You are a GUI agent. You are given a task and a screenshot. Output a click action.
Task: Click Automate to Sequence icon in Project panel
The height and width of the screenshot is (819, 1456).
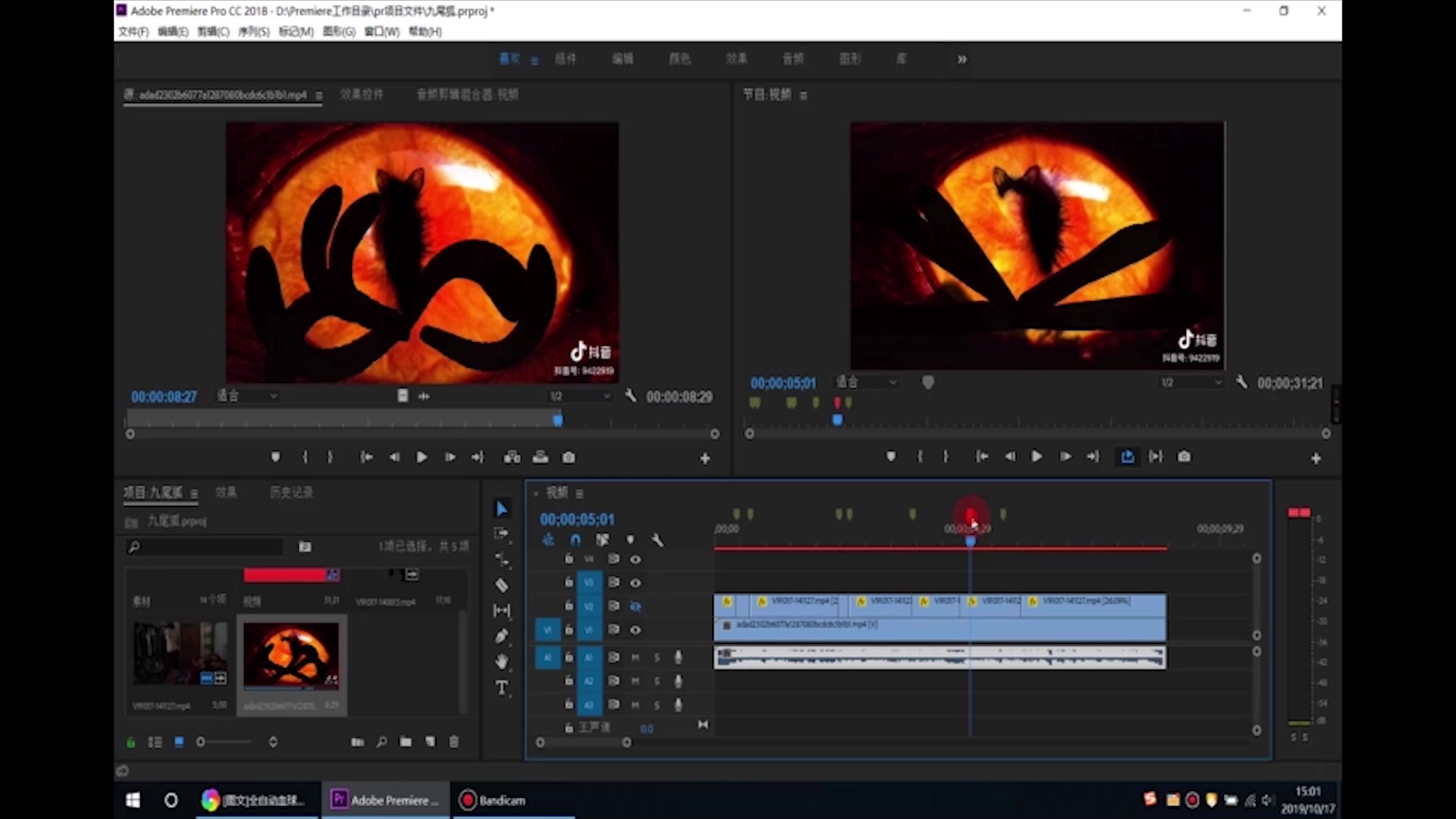357,742
